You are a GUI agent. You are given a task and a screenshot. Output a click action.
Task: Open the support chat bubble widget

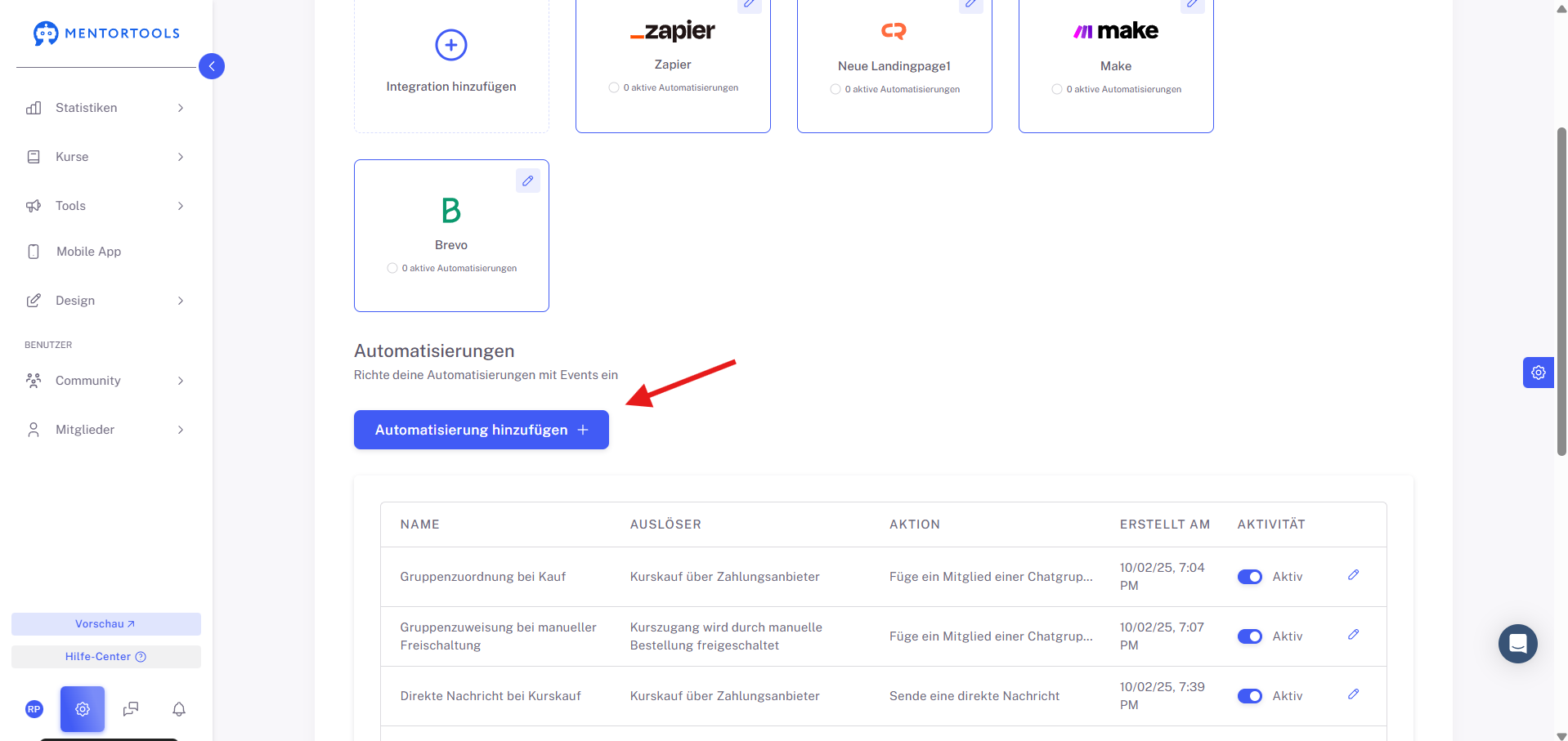pyautogui.click(x=1518, y=644)
